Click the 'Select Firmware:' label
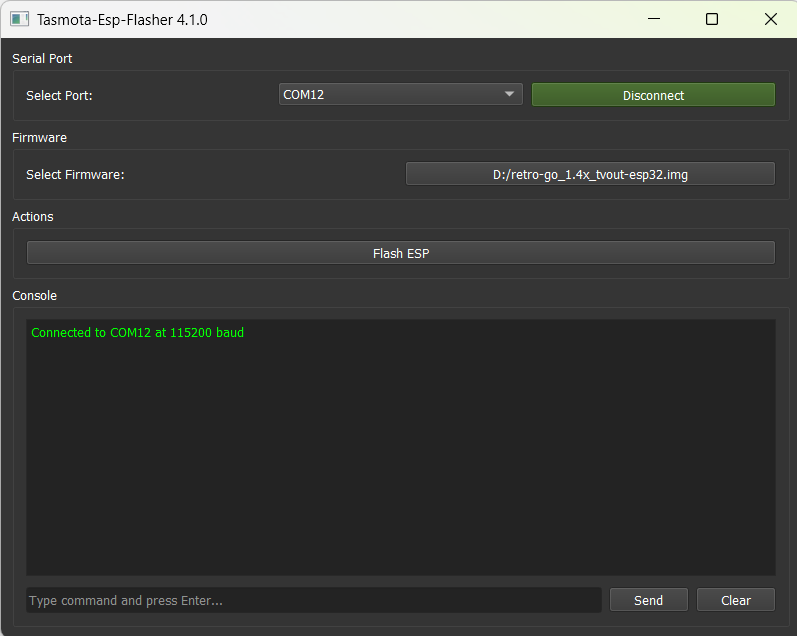 (75, 174)
